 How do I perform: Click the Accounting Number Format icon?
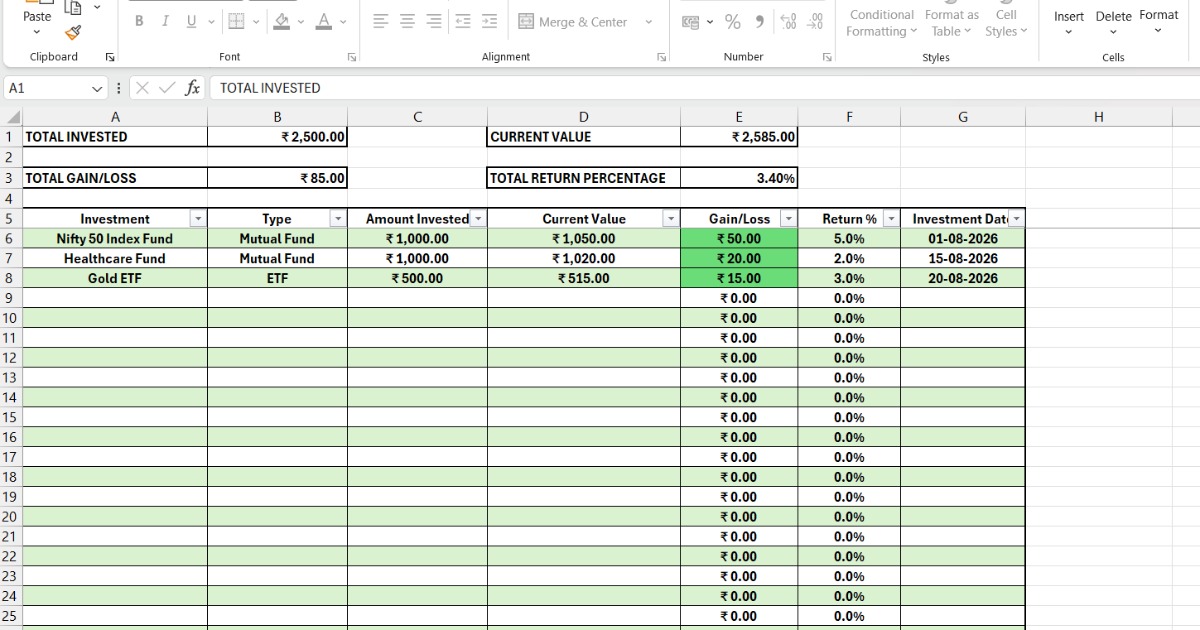point(690,22)
